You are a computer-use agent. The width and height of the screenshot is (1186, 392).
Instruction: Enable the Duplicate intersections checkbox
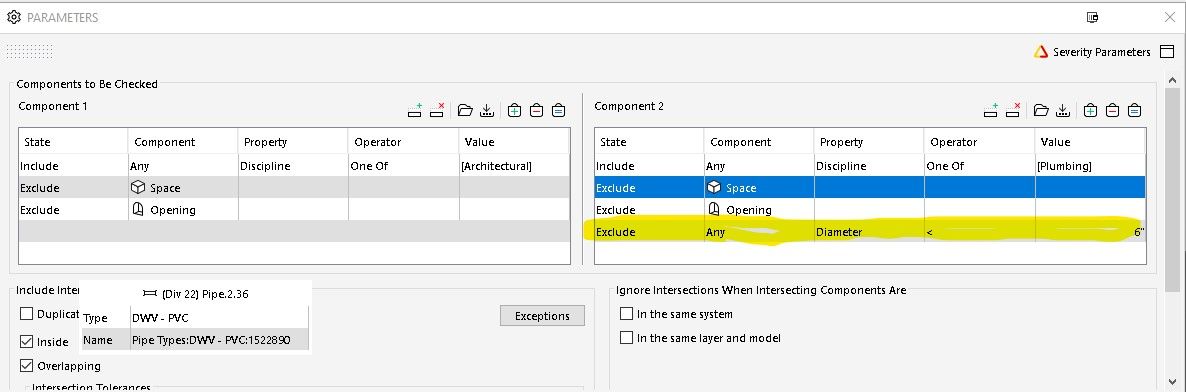[26, 314]
